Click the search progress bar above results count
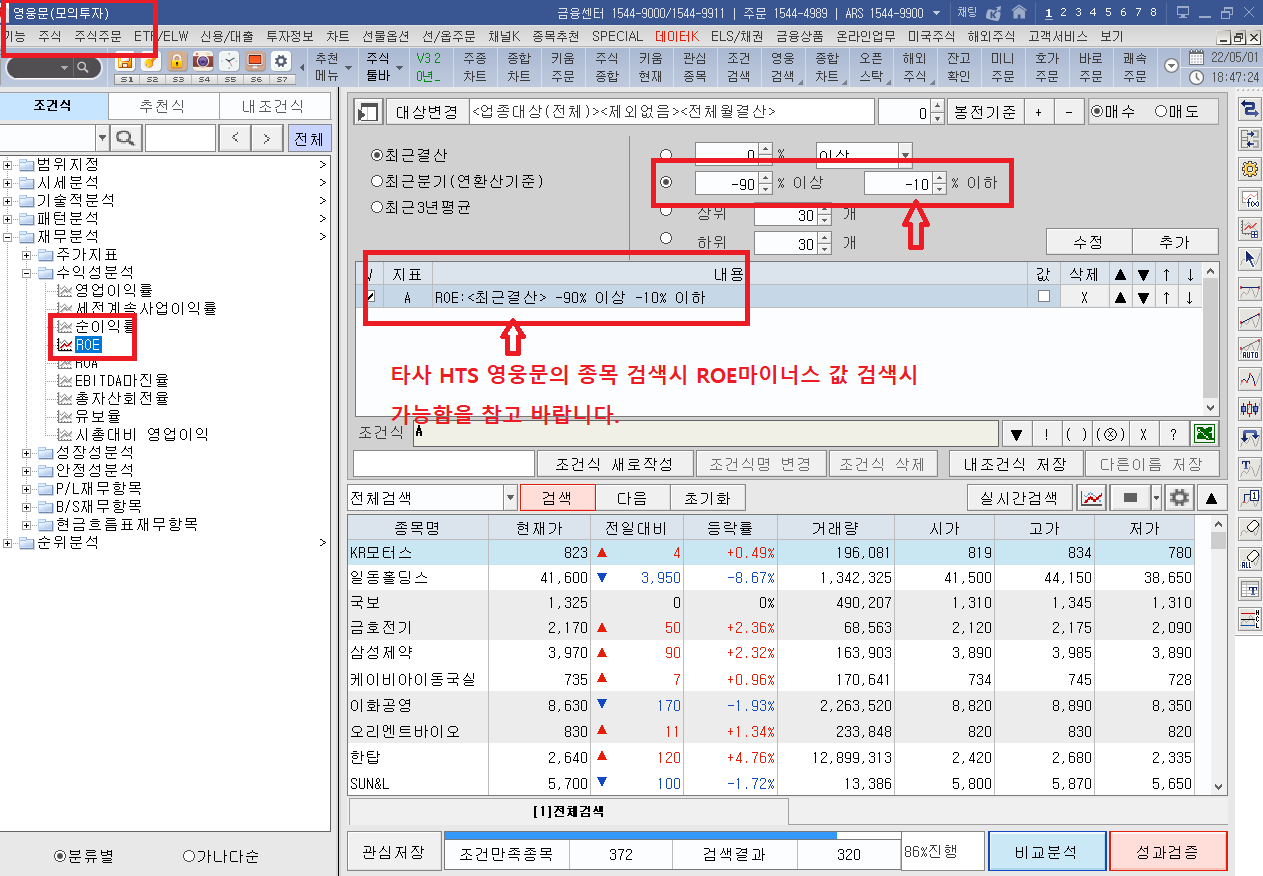Screen dimensions: 1263x876 670,834
